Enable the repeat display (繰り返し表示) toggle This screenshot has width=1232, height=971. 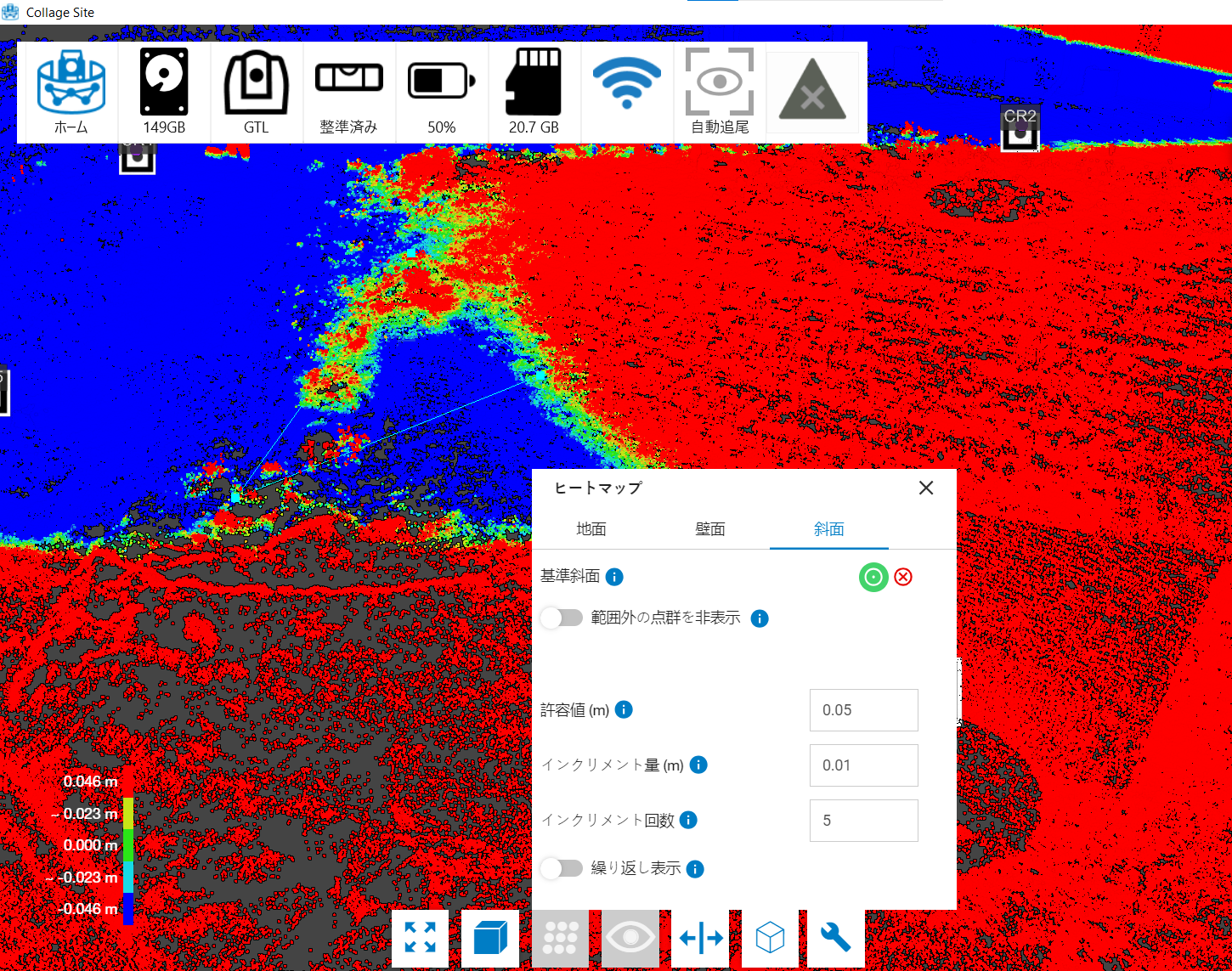[x=562, y=868]
